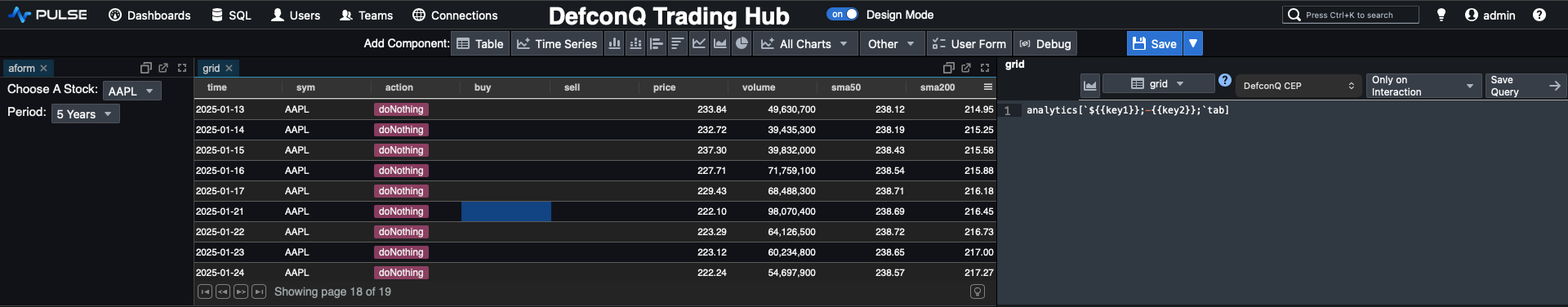Add a pie chart component

pos(742,43)
